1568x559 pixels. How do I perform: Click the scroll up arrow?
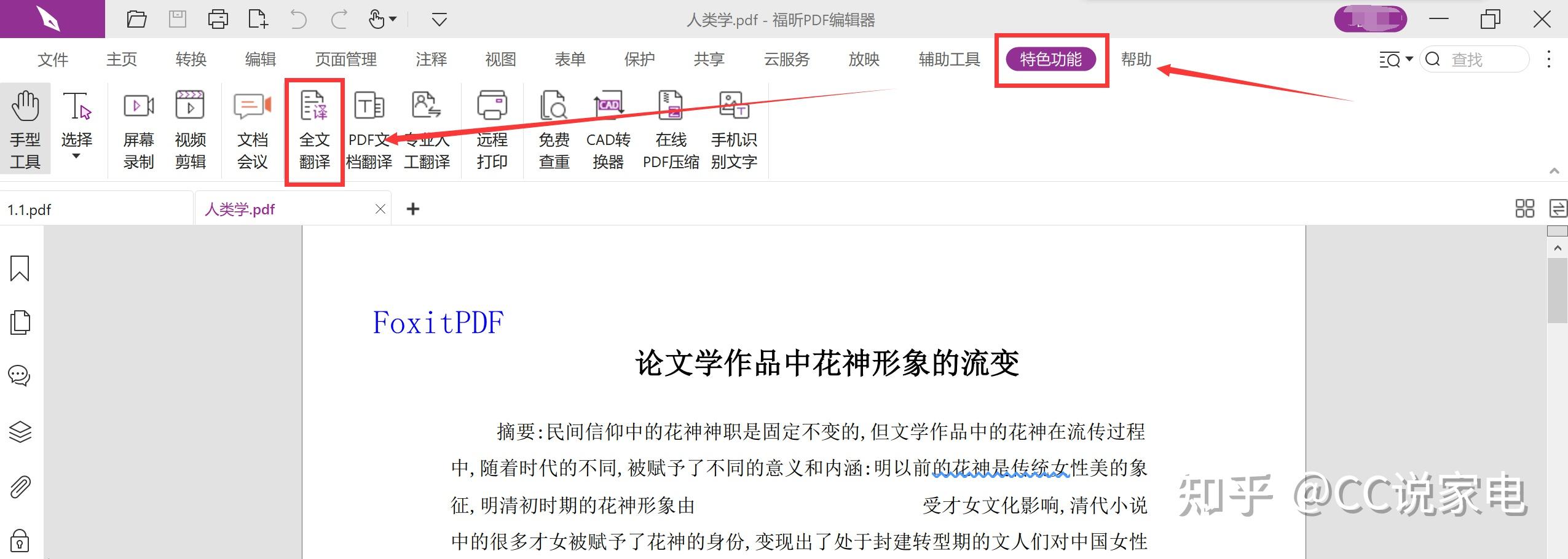pyautogui.click(x=1558, y=248)
